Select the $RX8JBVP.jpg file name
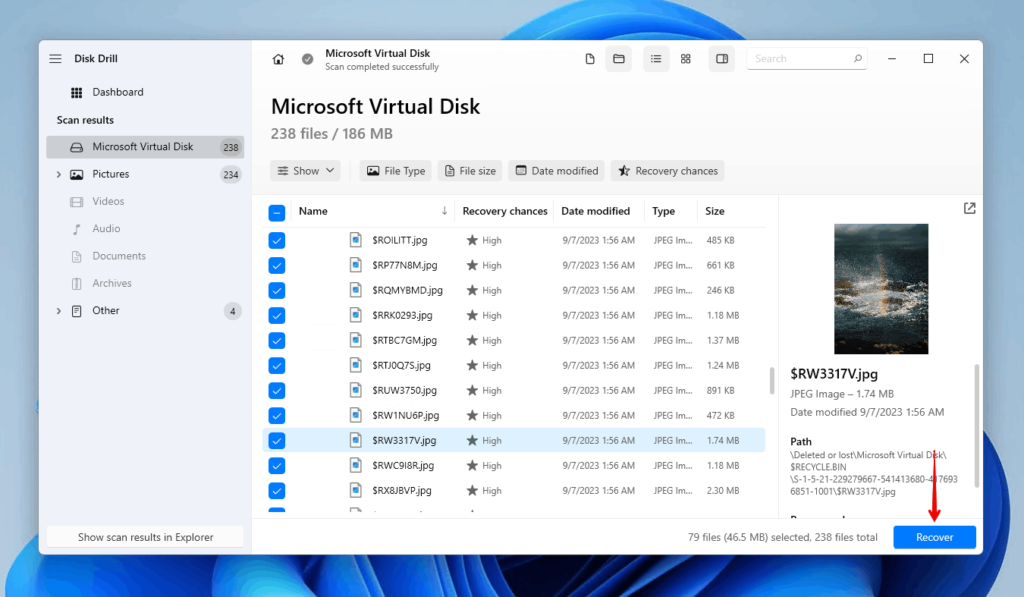 coord(402,491)
